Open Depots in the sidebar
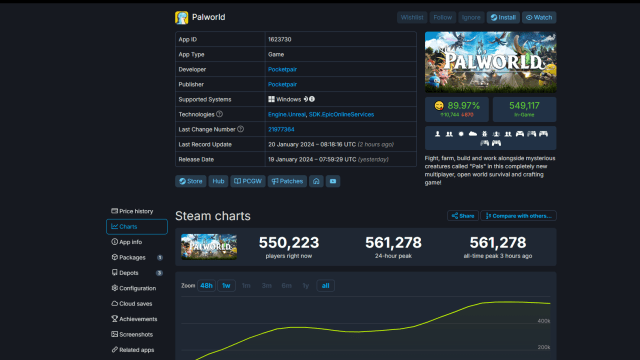The height and width of the screenshot is (360, 640). pyautogui.click(x=136, y=273)
